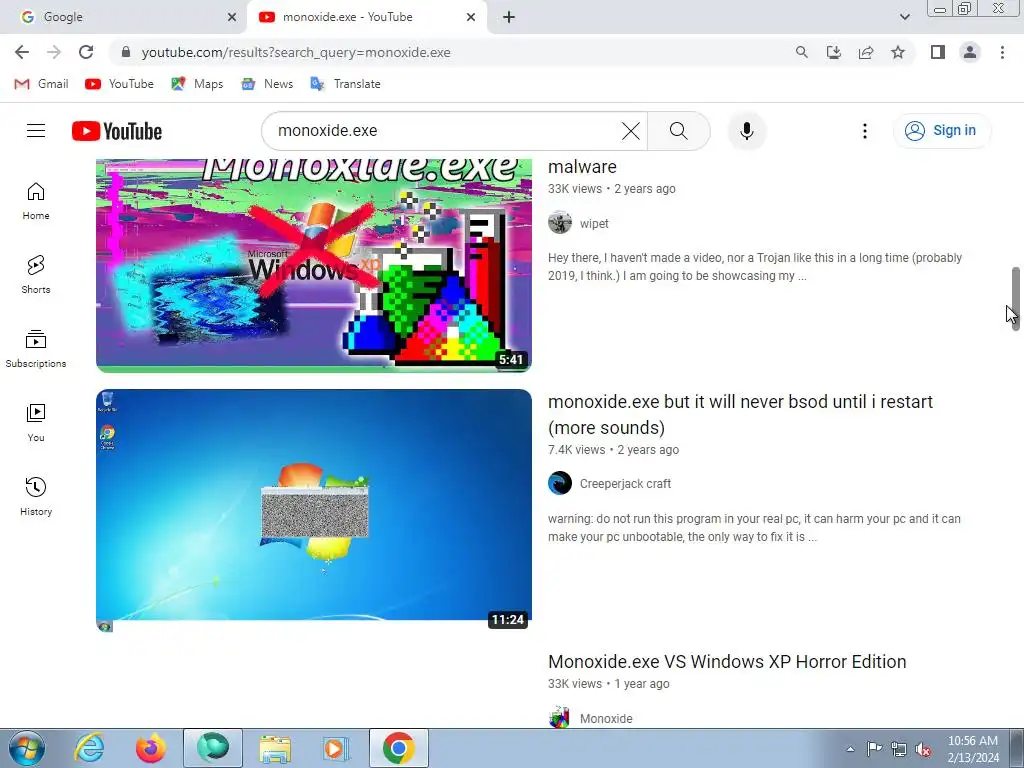The height and width of the screenshot is (768, 1024).
Task: Click the magnifier search button
Action: pos(679,131)
